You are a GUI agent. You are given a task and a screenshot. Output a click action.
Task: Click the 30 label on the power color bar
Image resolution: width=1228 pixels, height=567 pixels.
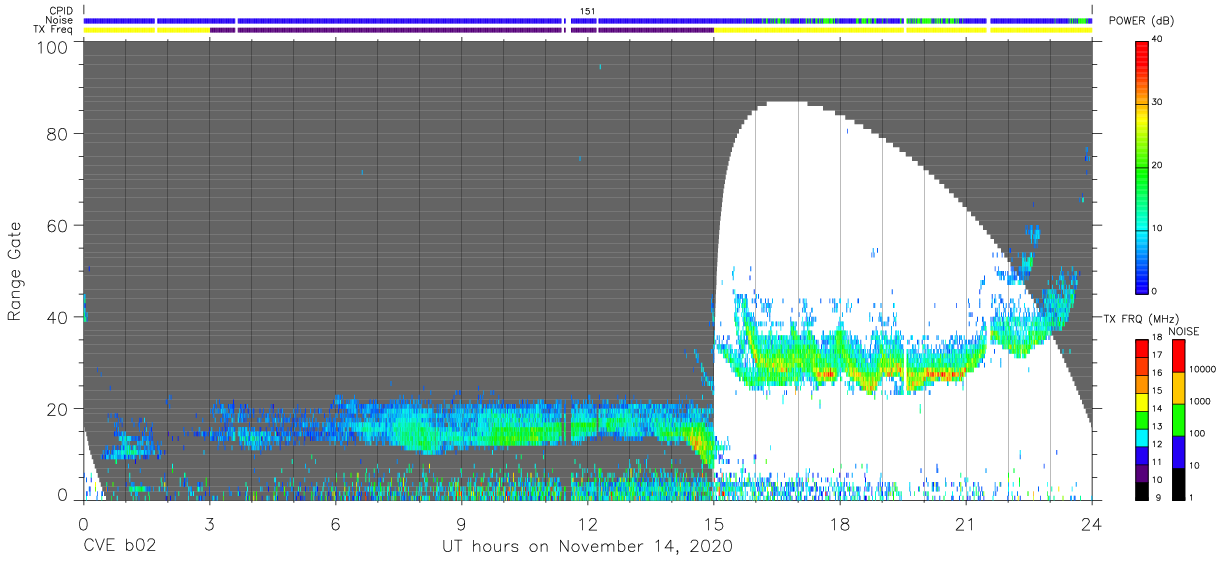click(1159, 103)
